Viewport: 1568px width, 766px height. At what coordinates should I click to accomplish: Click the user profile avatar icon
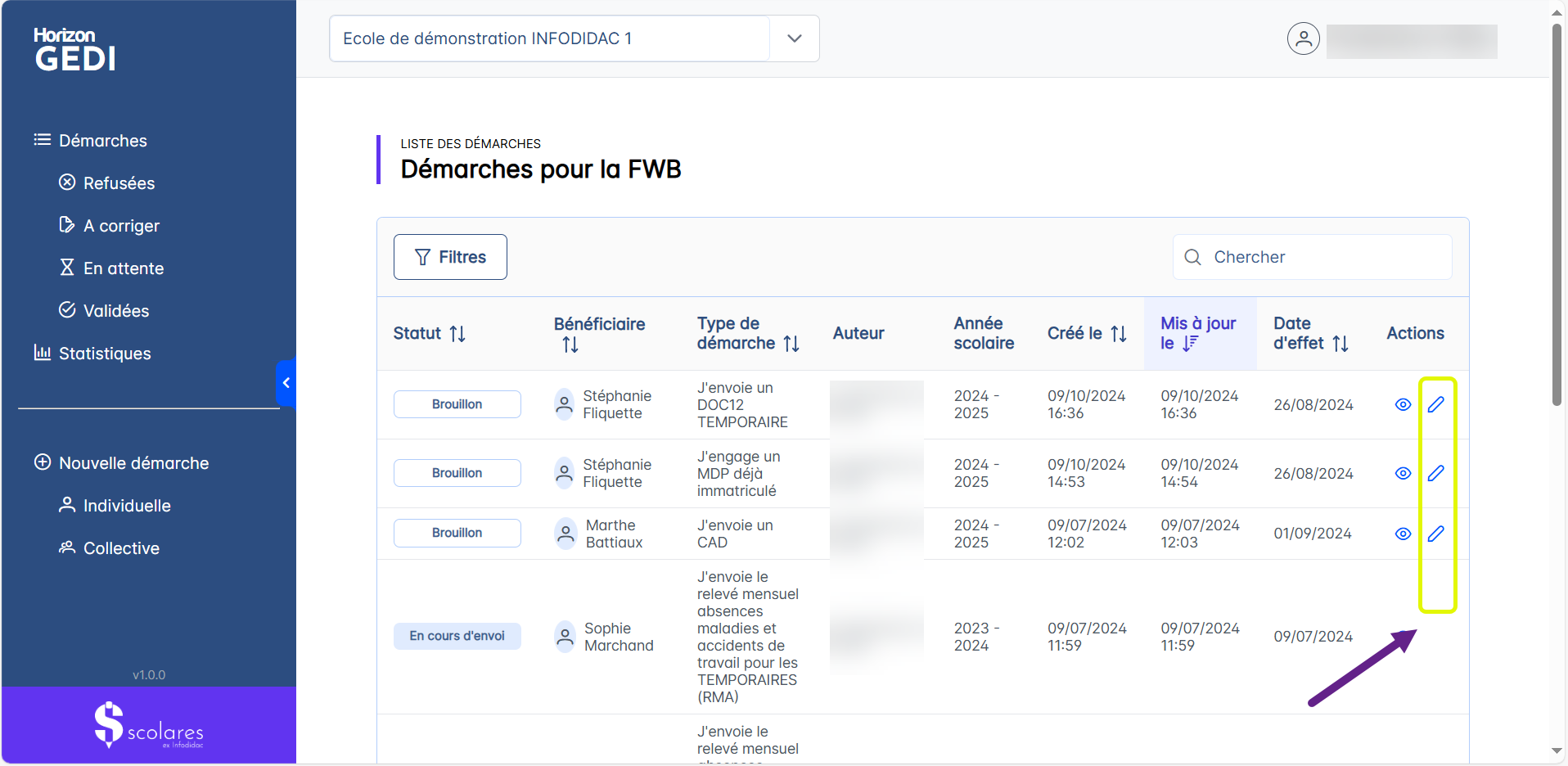[1303, 38]
